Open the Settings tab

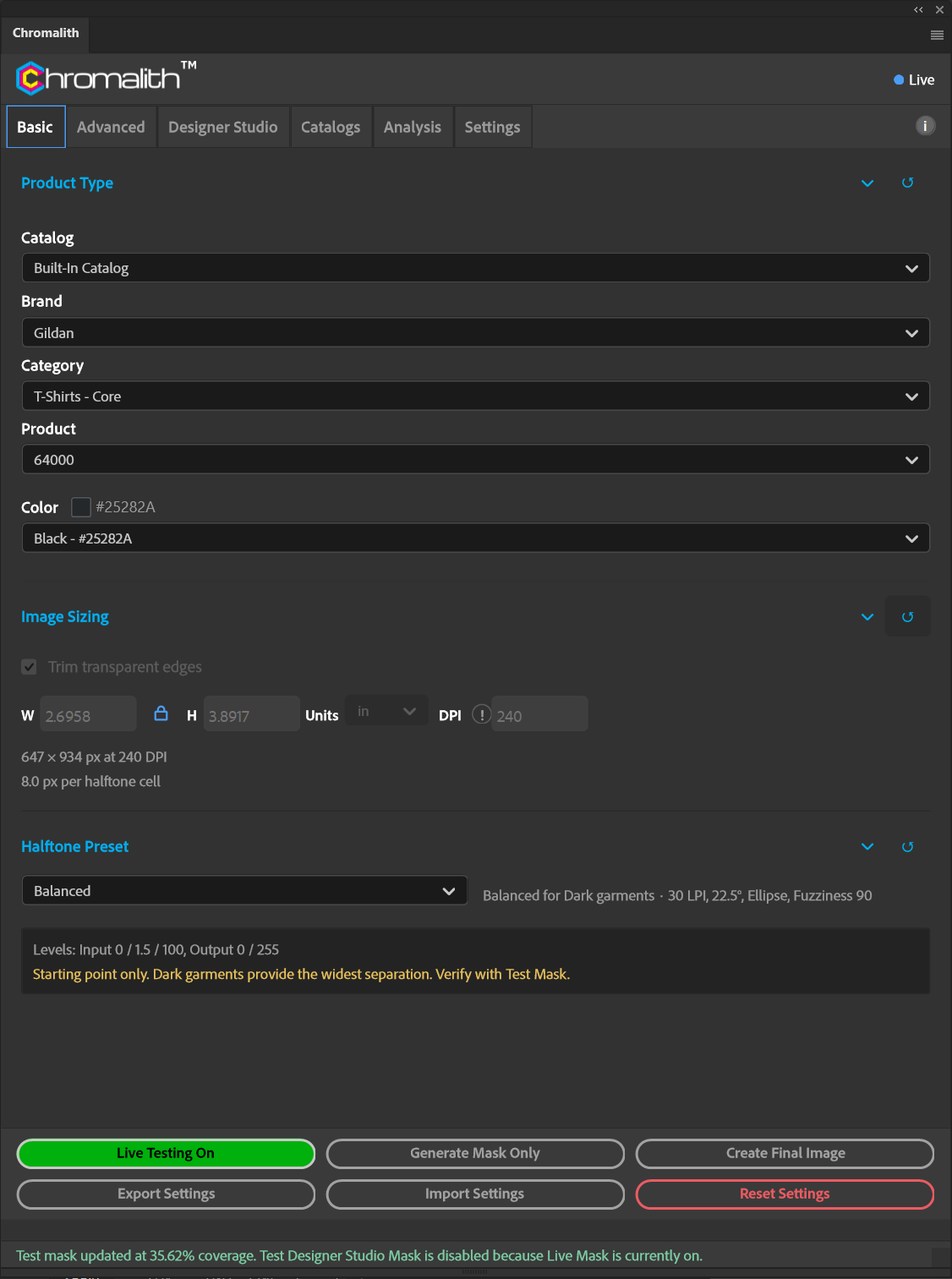(492, 127)
